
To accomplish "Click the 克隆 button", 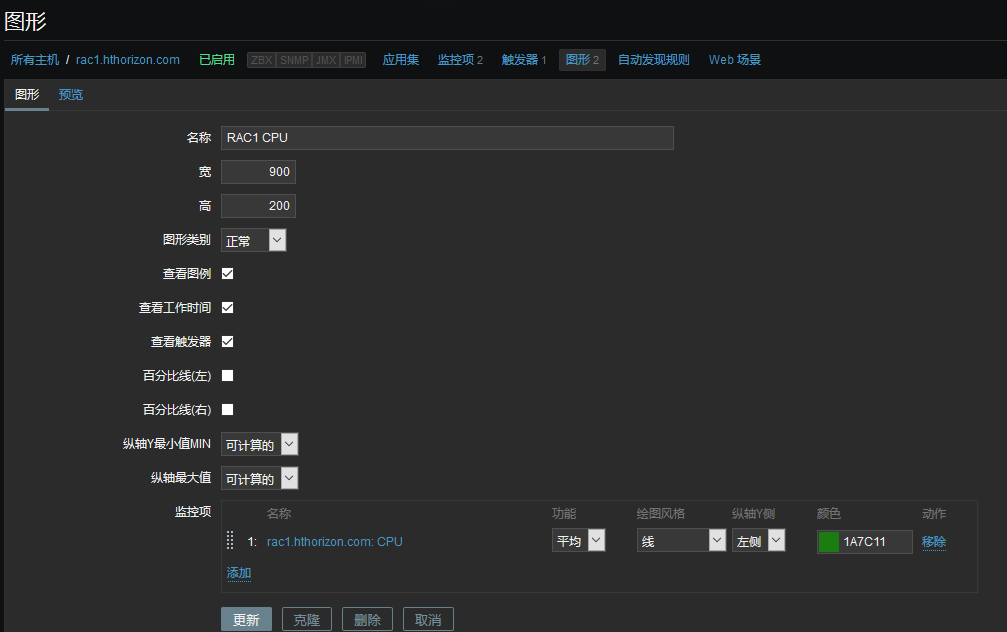I will [x=307, y=620].
